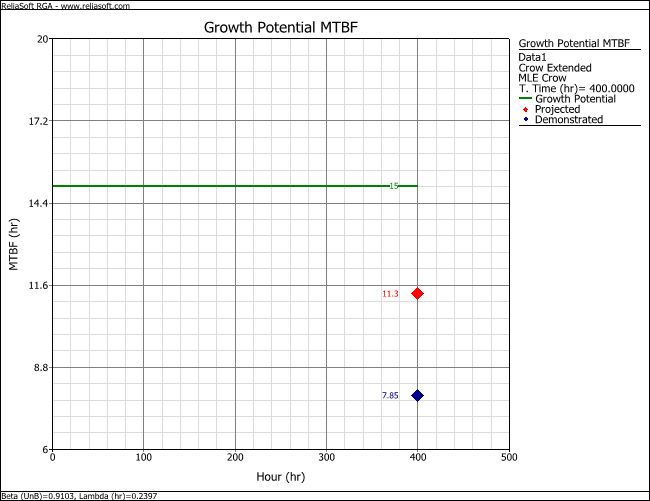Image resolution: width=650 pixels, height=501 pixels.
Task: Click the legend heading 'Growth Potential MTBF'
Action: (577, 44)
